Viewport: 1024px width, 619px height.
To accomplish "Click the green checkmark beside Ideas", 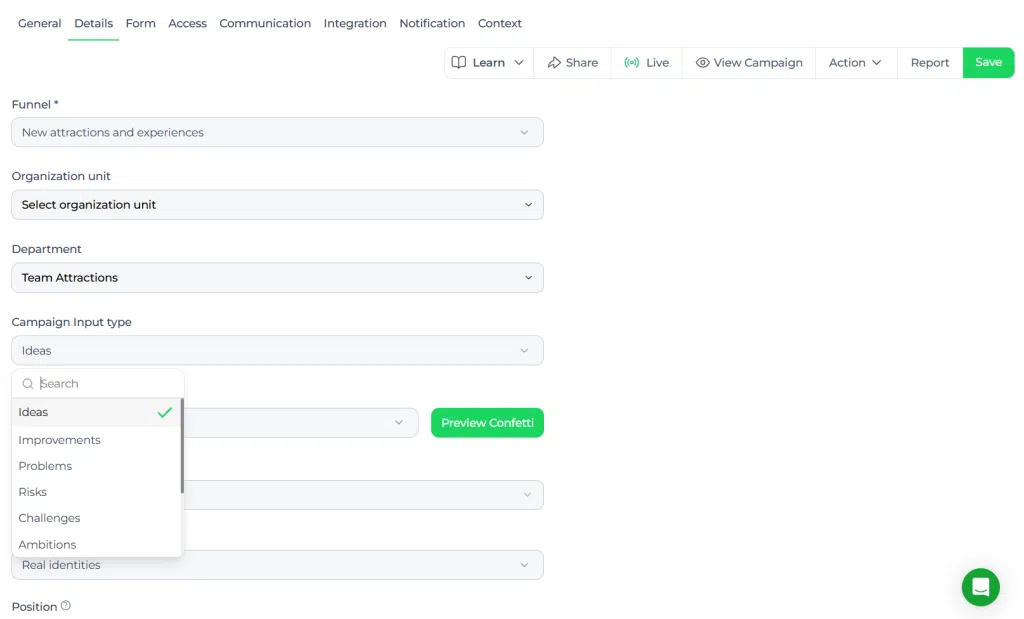I will (165, 413).
